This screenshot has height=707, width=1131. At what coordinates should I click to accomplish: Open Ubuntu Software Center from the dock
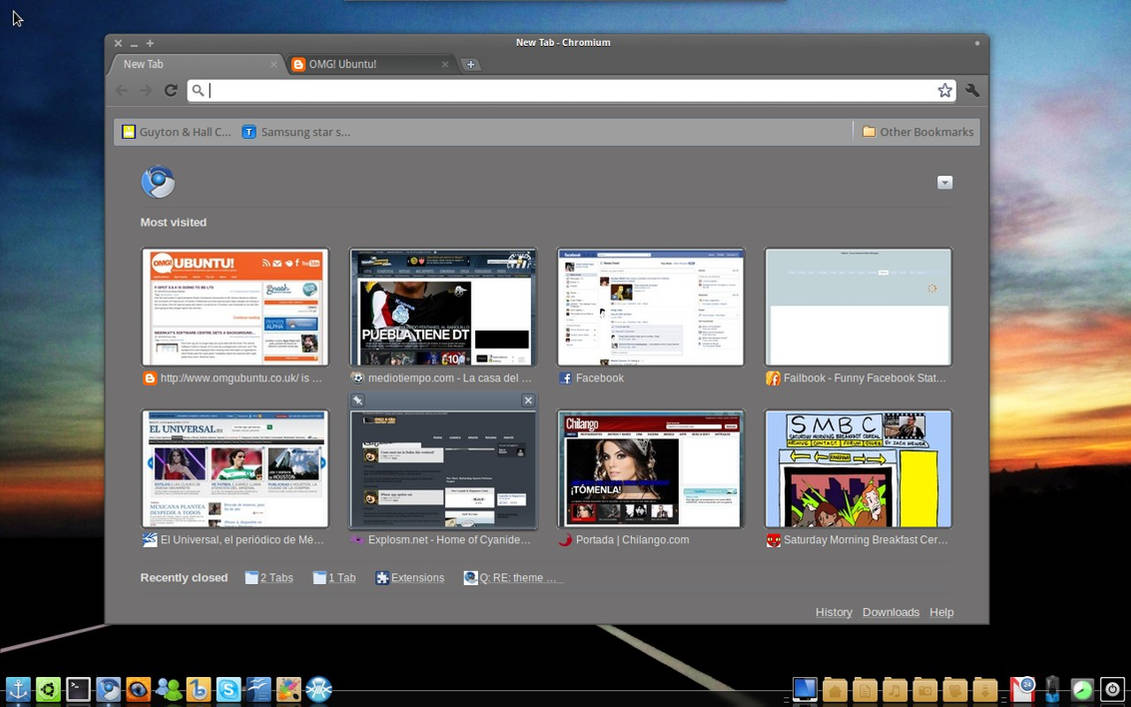click(x=48, y=689)
